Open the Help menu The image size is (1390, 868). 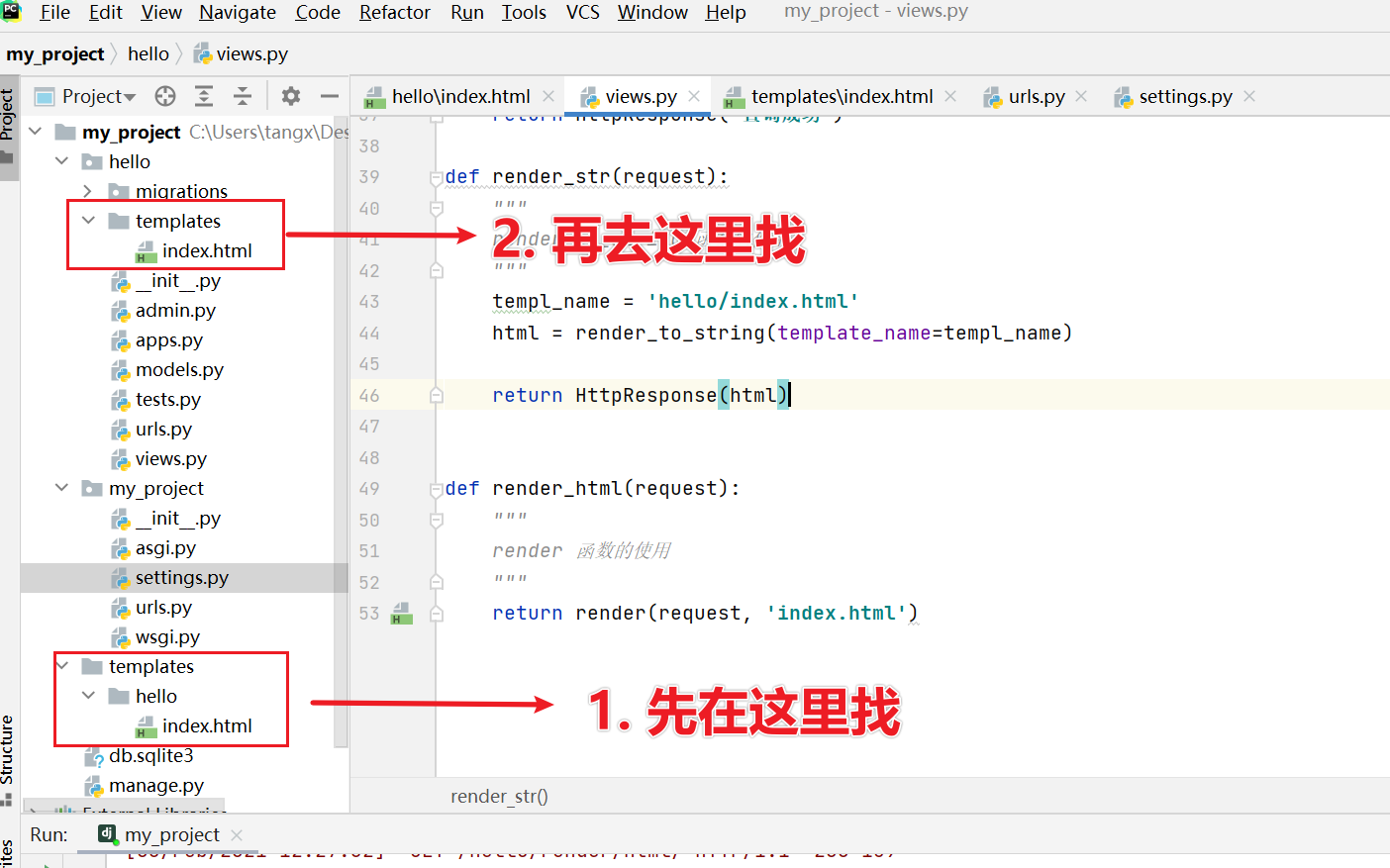pos(726,12)
